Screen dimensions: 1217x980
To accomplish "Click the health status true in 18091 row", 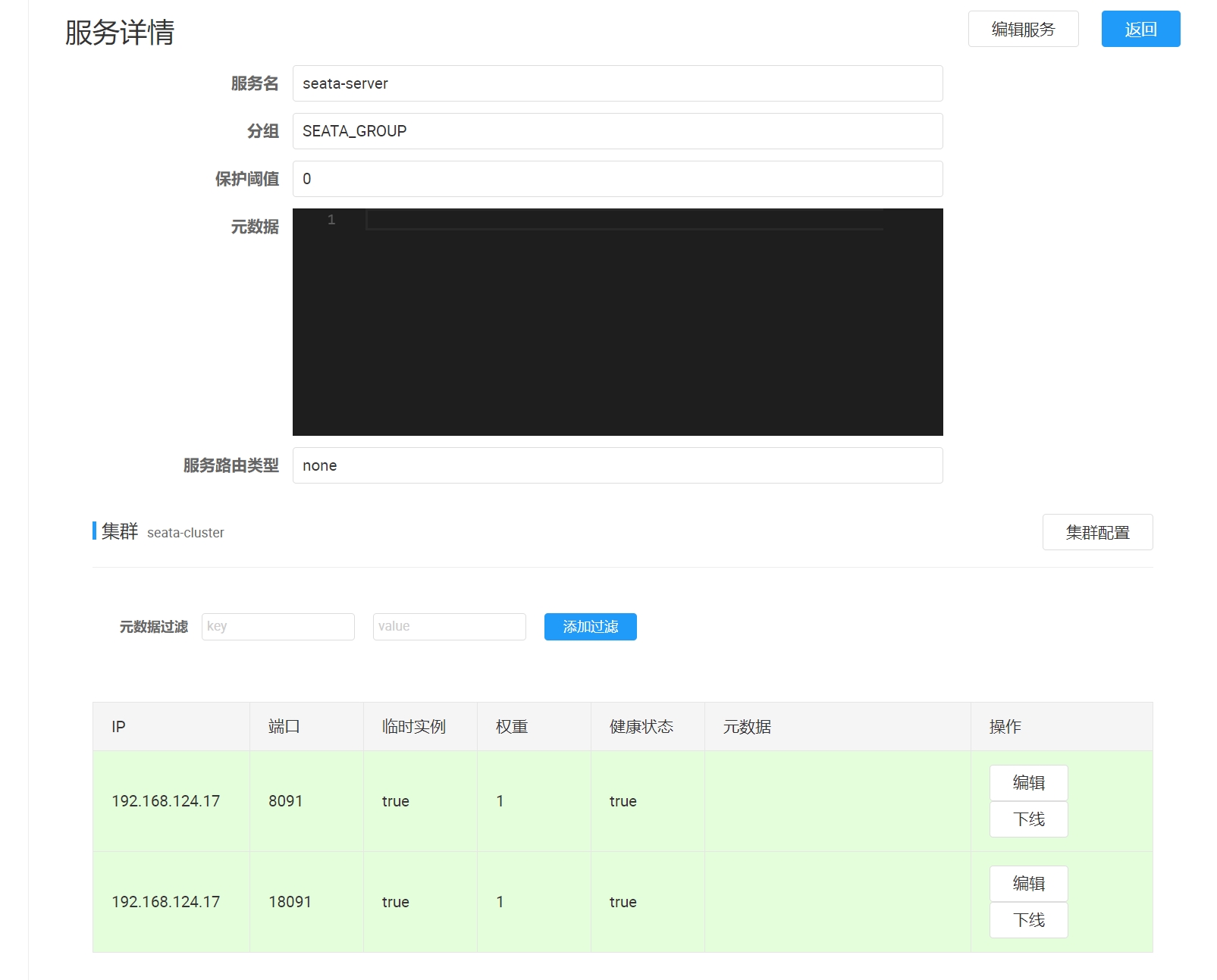I will tap(623, 902).
